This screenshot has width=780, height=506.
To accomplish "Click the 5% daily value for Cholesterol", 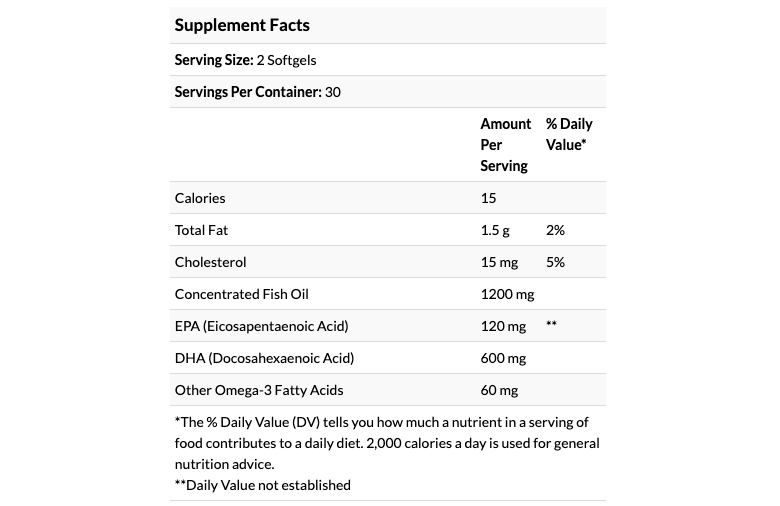I will click(555, 262).
